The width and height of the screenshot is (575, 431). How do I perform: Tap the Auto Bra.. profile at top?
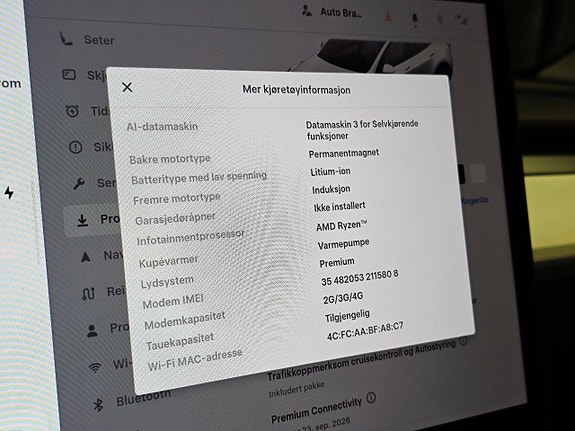coord(333,12)
